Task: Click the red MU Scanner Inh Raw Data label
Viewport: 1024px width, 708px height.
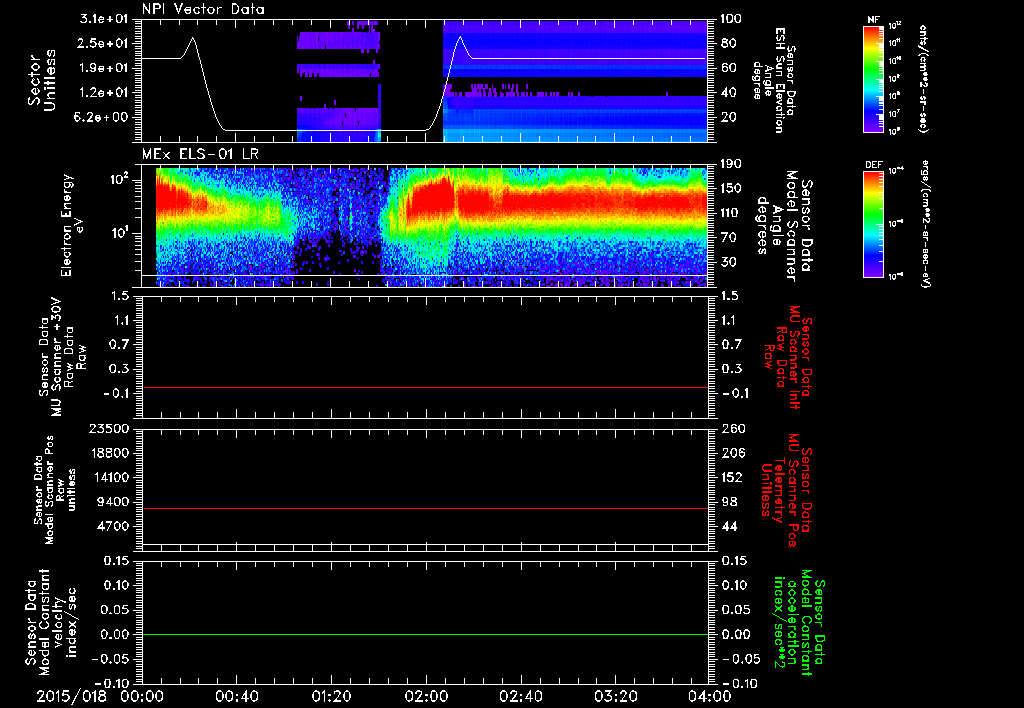Action: 790,357
